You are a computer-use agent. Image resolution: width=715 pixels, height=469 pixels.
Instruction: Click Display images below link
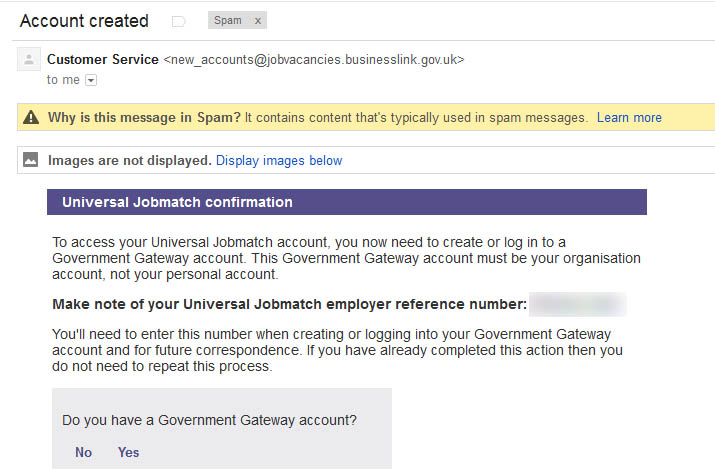point(279,160)
